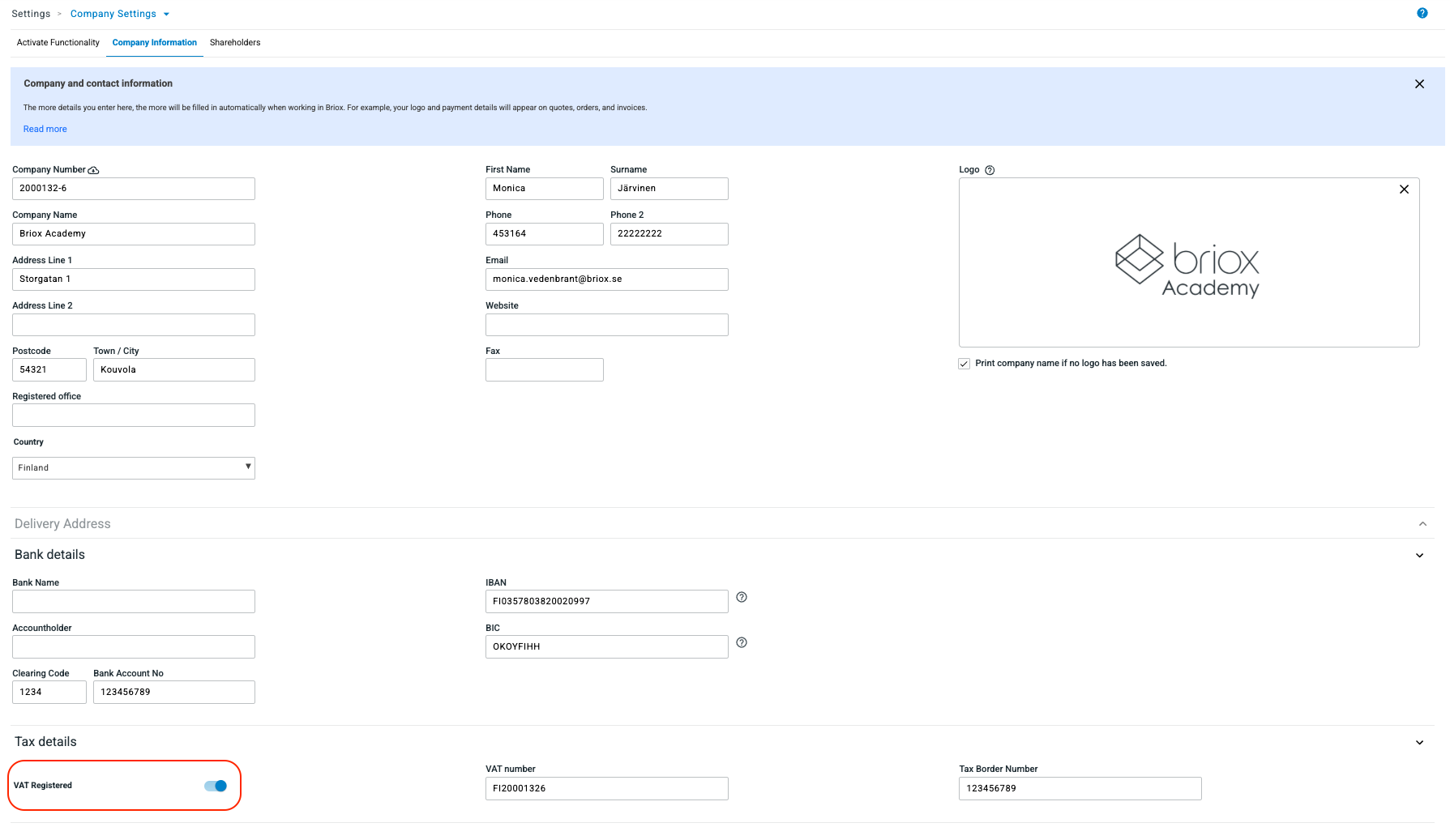Remove the Briox Academy logo image
The image size is (1450, 840).
(1404, 190)
